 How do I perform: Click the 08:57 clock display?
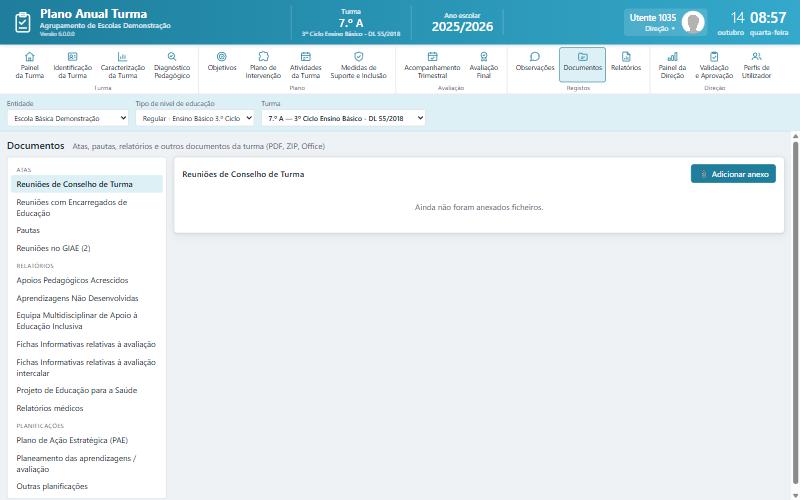point(768,18)
